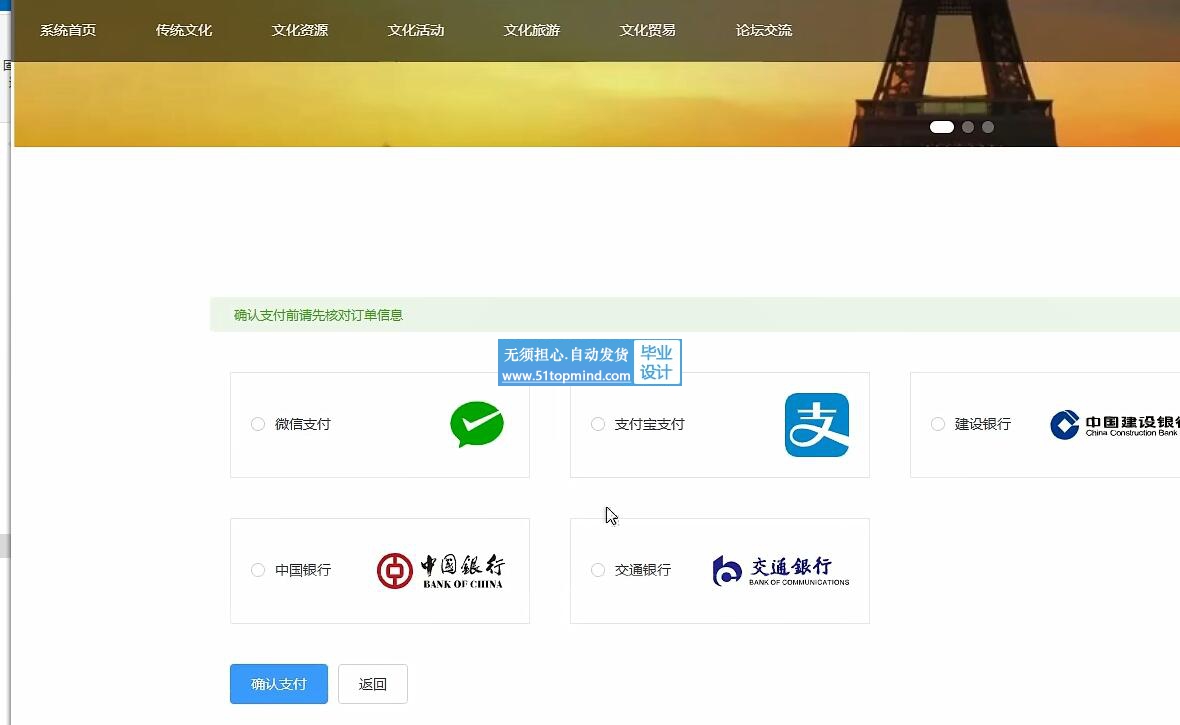Show first carousel slide indicator
Screen dimensions: 1180x725
tap(941, 127)
